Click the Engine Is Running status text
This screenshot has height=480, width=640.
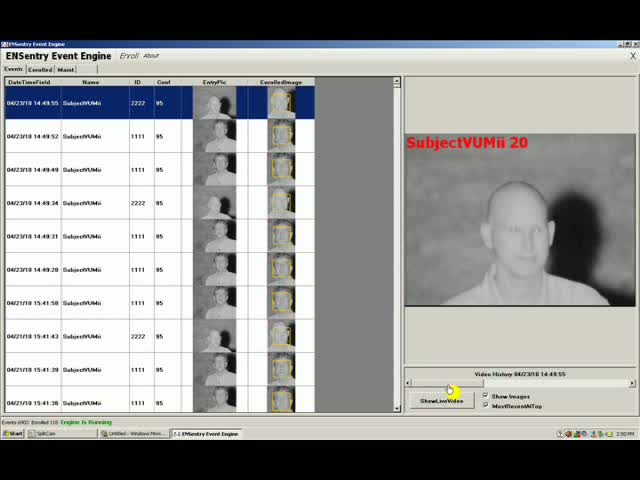pos(86,422)
